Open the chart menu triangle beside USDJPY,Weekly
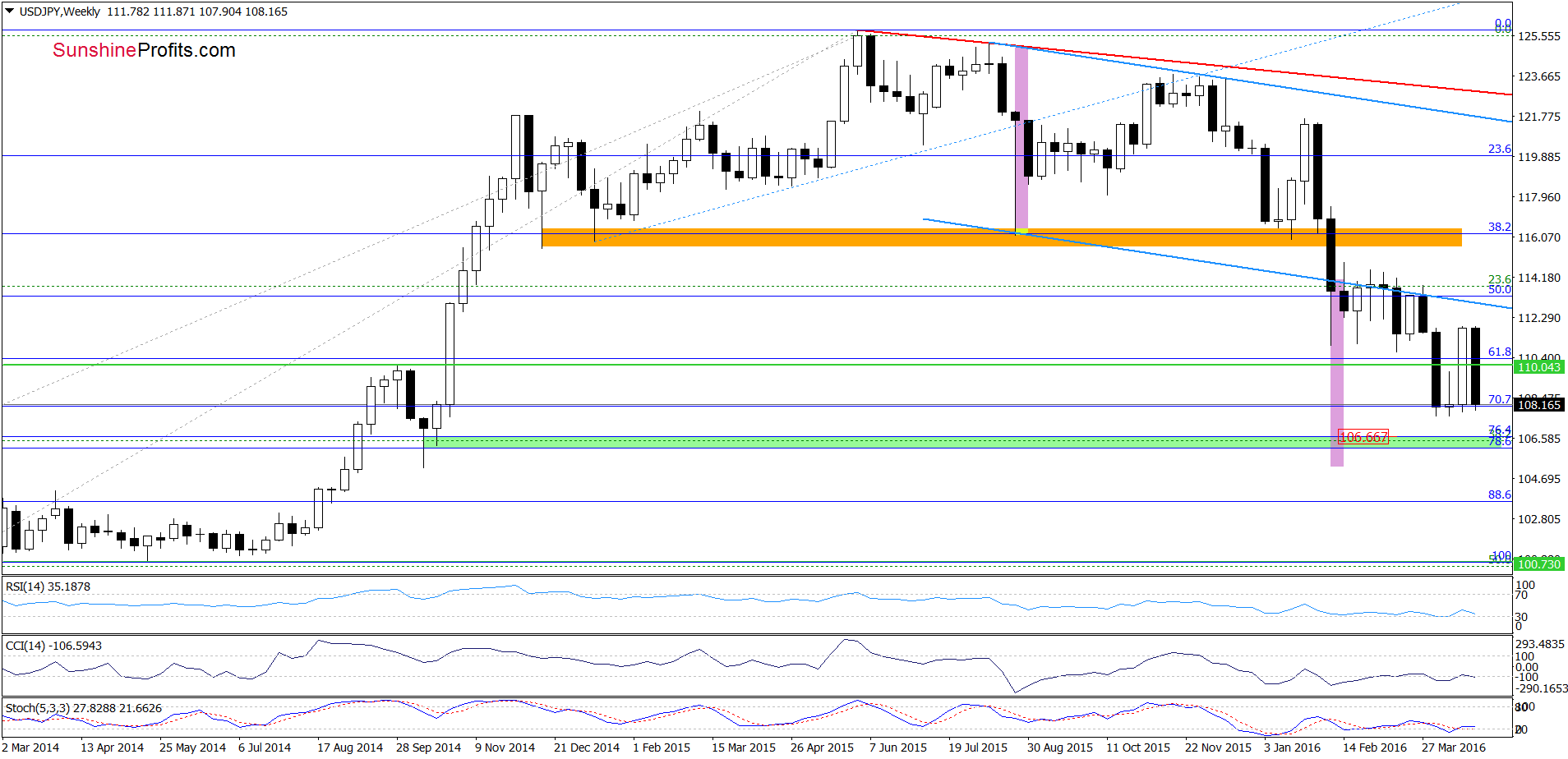The width and height of the screenshot is (1568, 759). (x=9, y=11)
